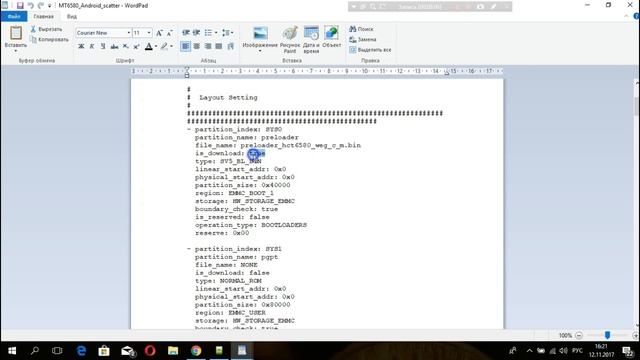Screen dimensions: 640x360
Task: Toggle superscript formatting
Action: pos(137,47)
